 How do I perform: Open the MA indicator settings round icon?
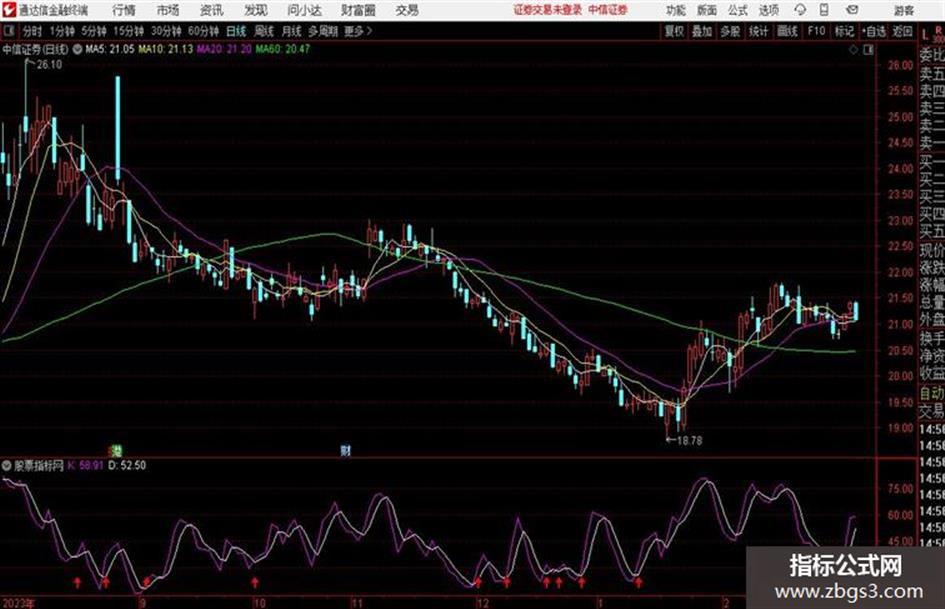coord(77,49)
